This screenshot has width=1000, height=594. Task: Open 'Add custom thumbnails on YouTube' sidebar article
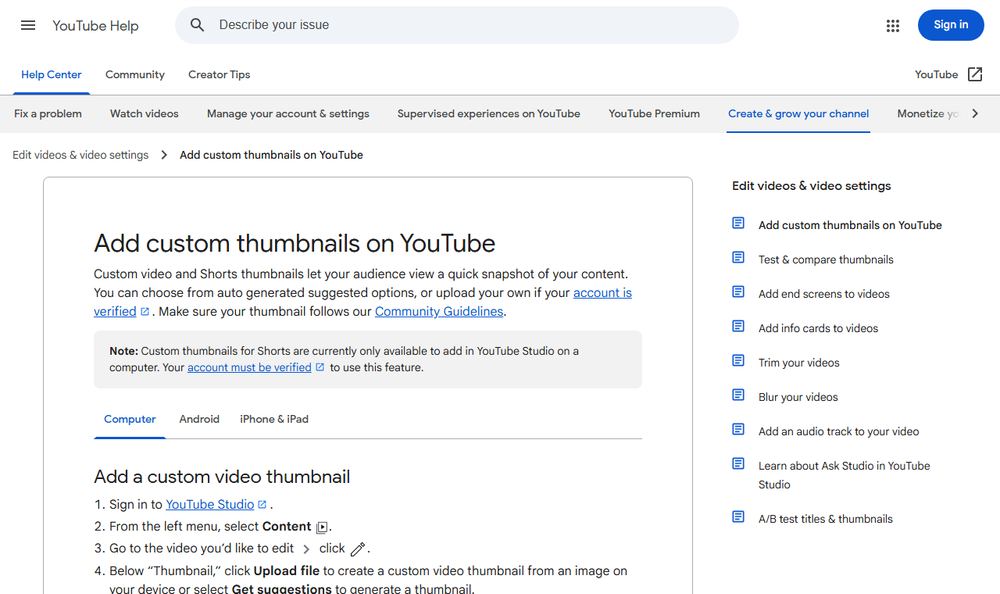[x=850, y=225]
